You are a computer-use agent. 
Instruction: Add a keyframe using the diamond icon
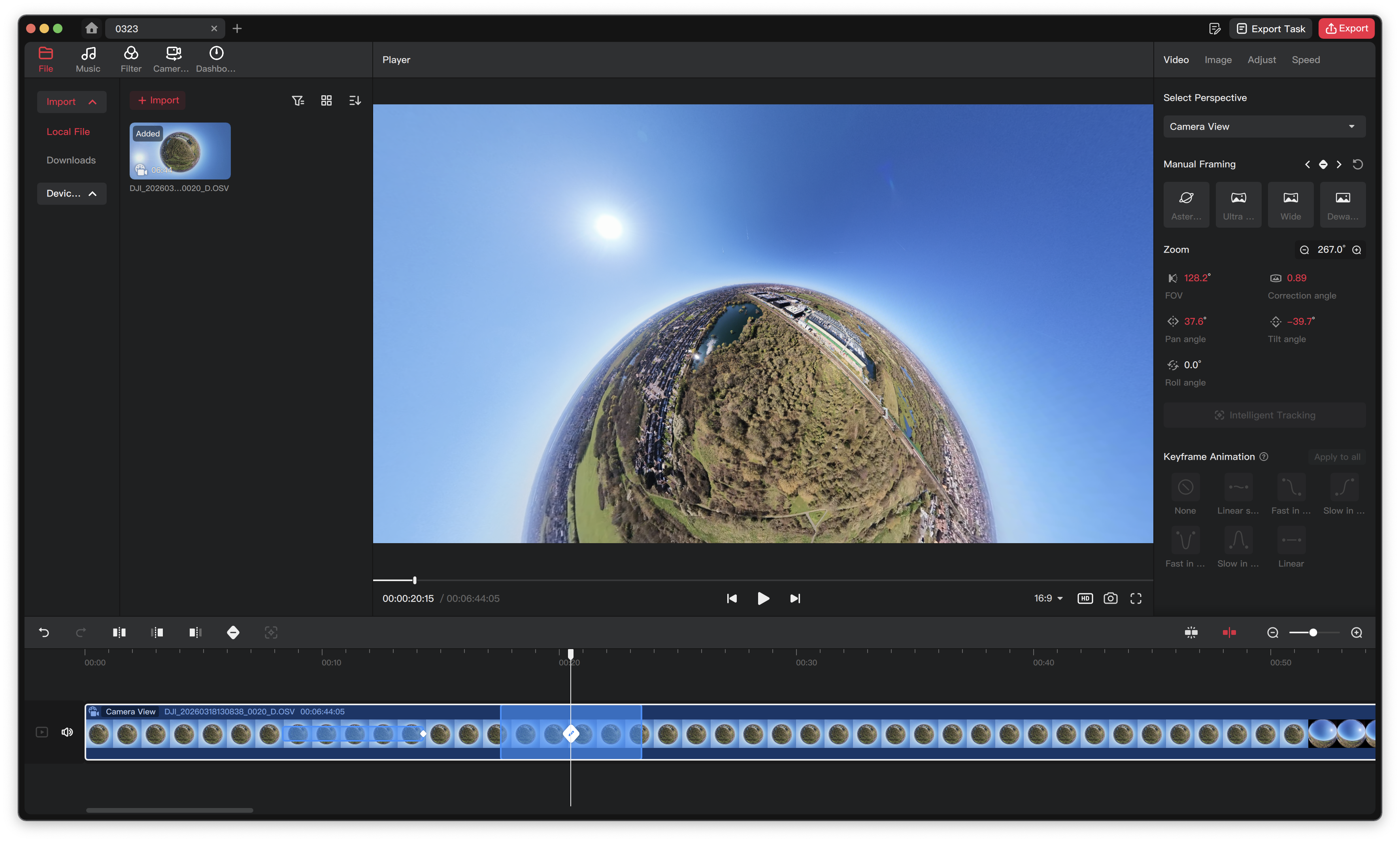click(232, 632)
